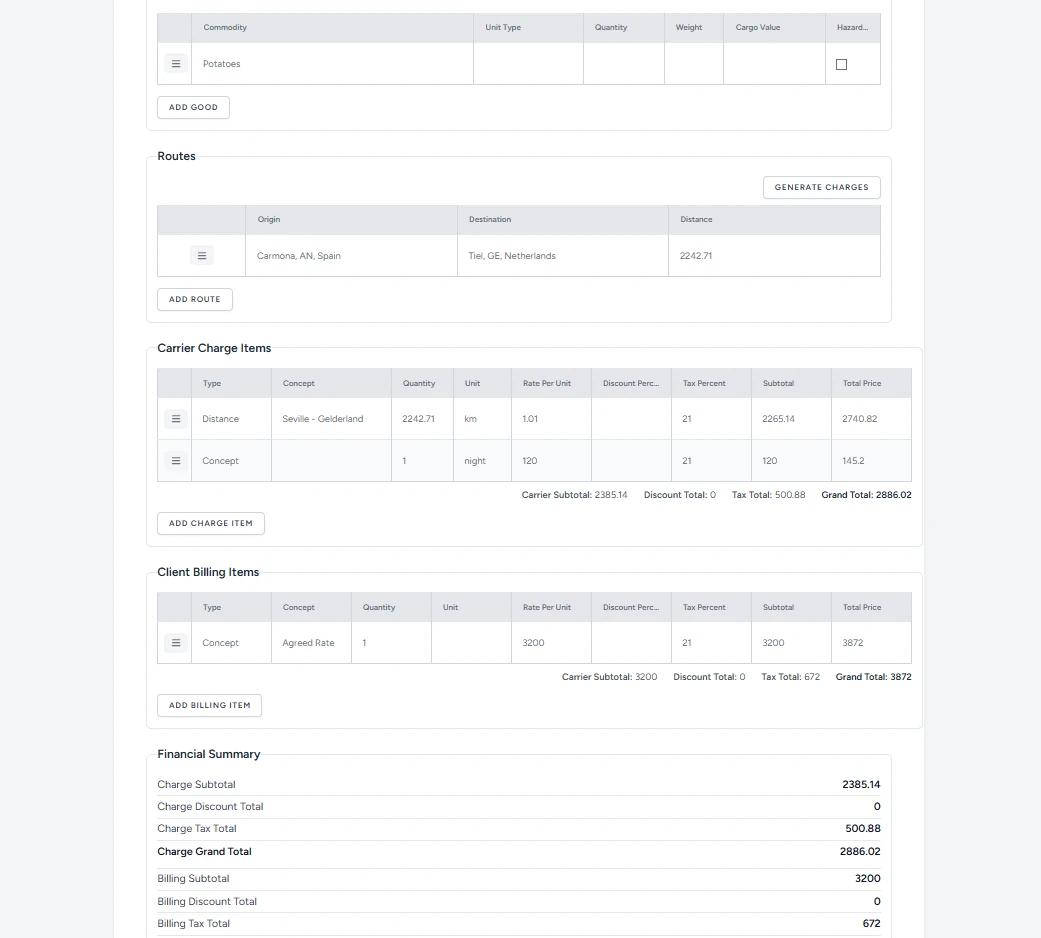Click the drag handle on Carmona route row
Viewport: 1041px width, 938px height.
(201, 256)
